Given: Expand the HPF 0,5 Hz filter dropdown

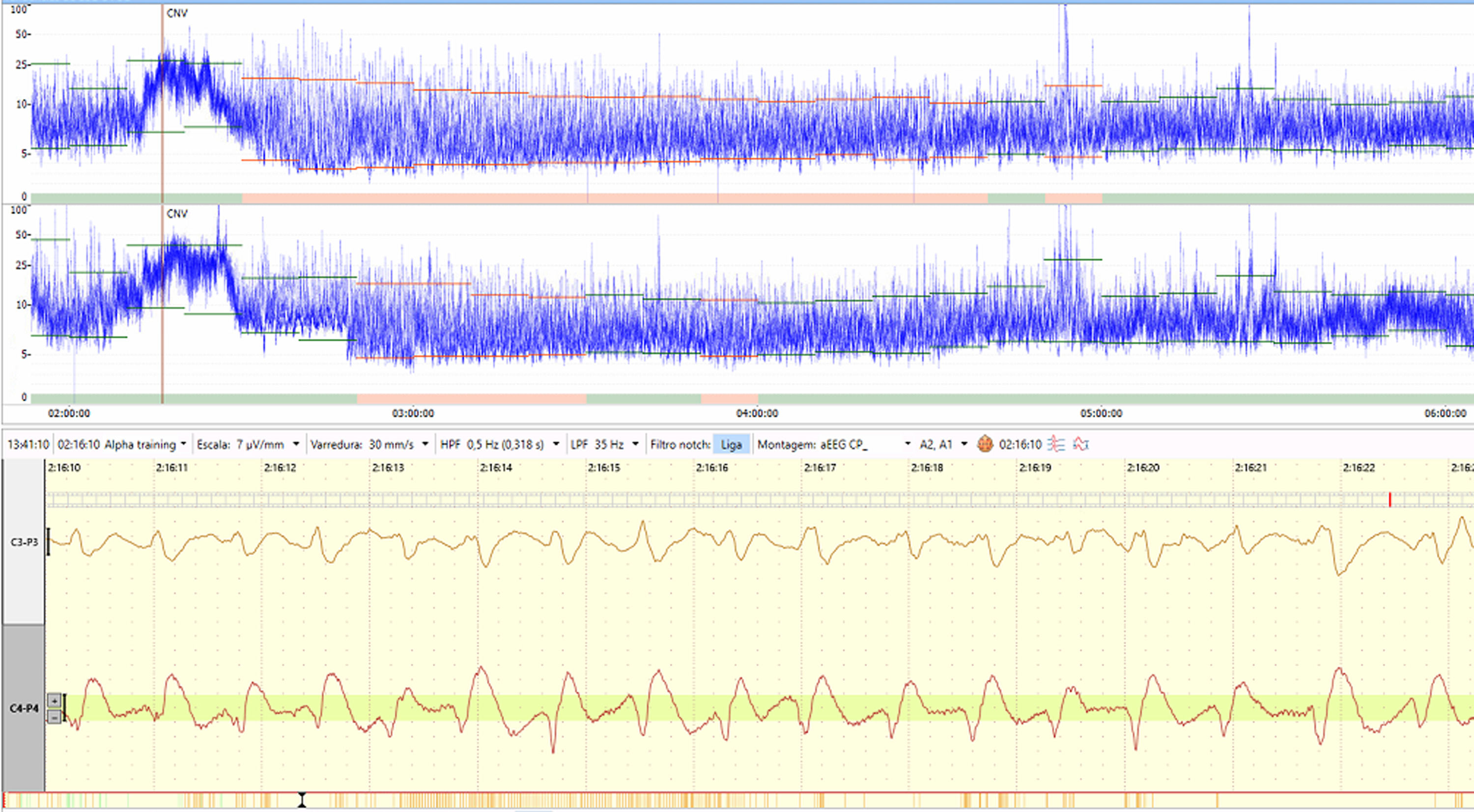Looking at the screenshot, I should point(556,445).
